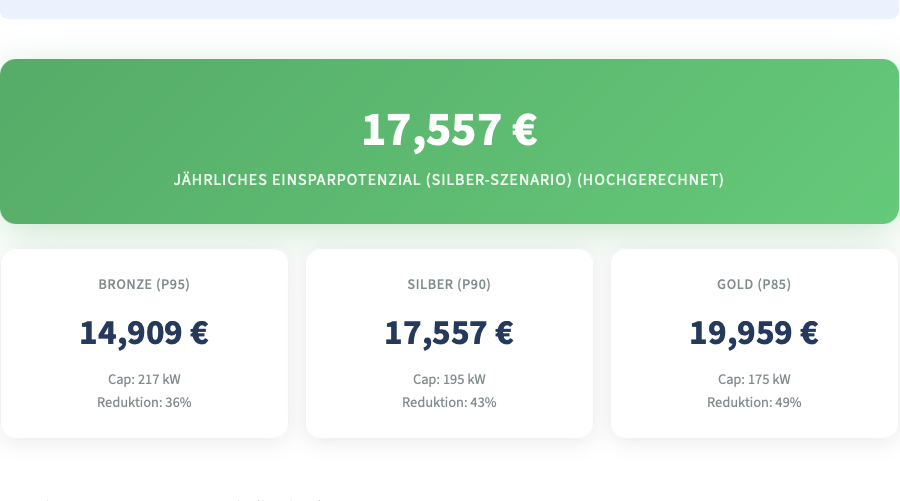The image size is (900, 501).
Task: Click the Cap: 175 kW text
Action: (x=754, y=379)
